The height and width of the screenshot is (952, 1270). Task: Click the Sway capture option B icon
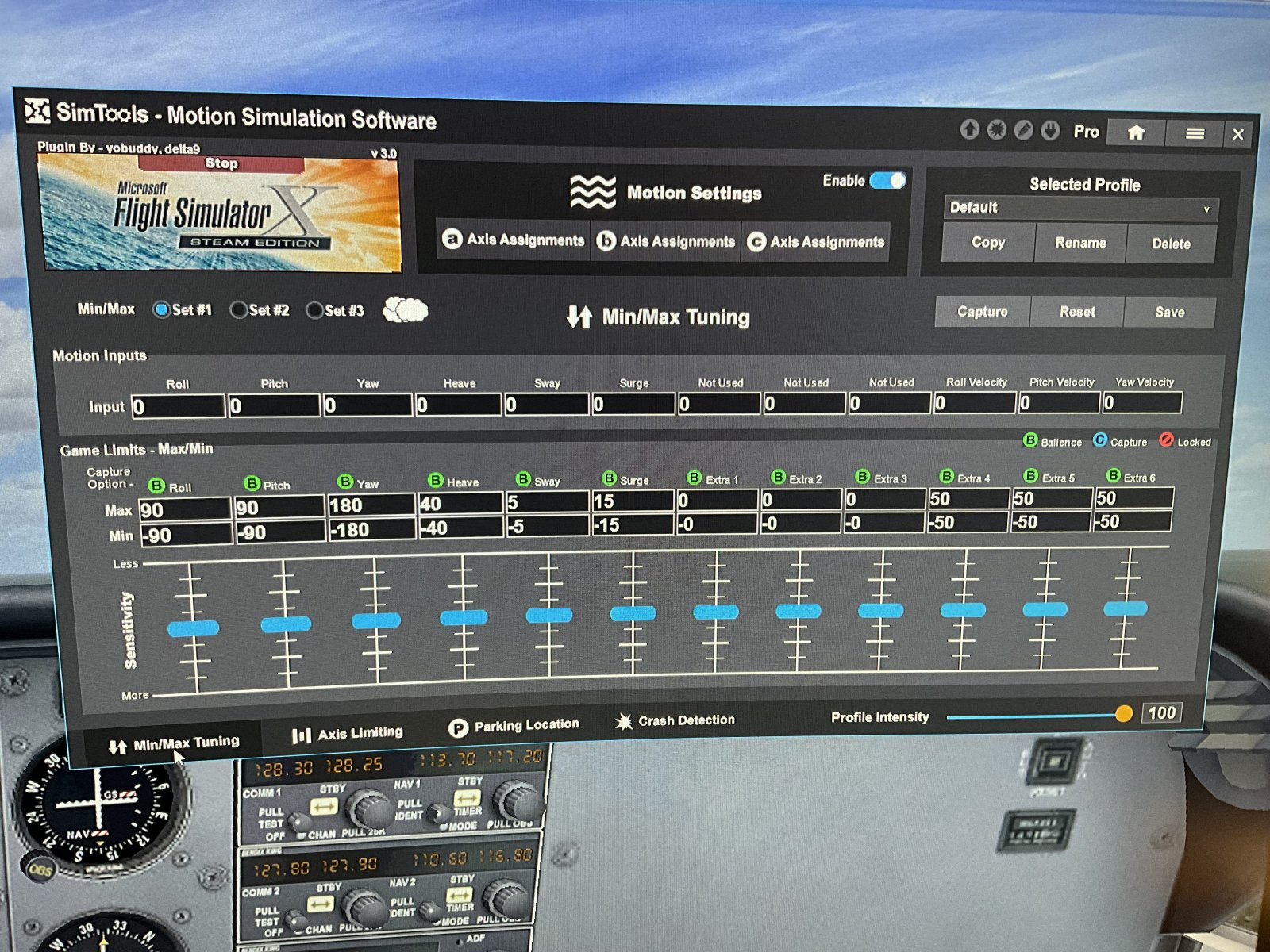pos(522,479)
